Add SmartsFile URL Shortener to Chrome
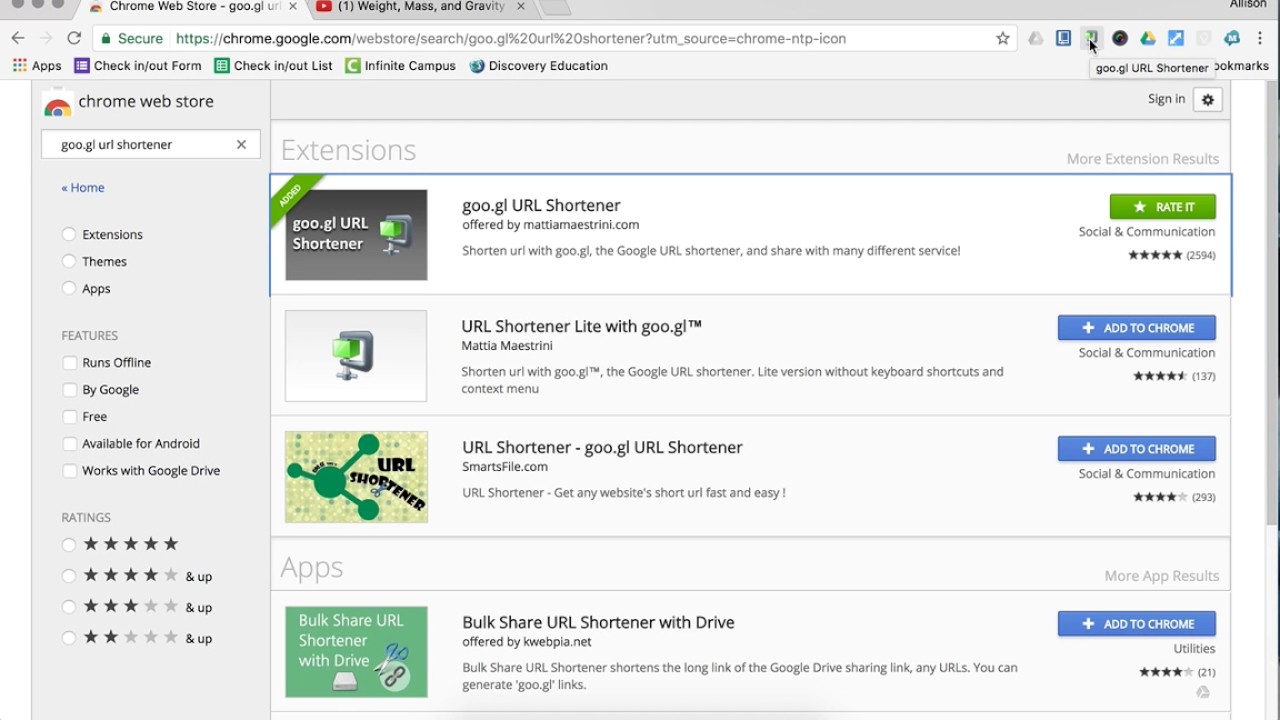 click(1137, 449)
